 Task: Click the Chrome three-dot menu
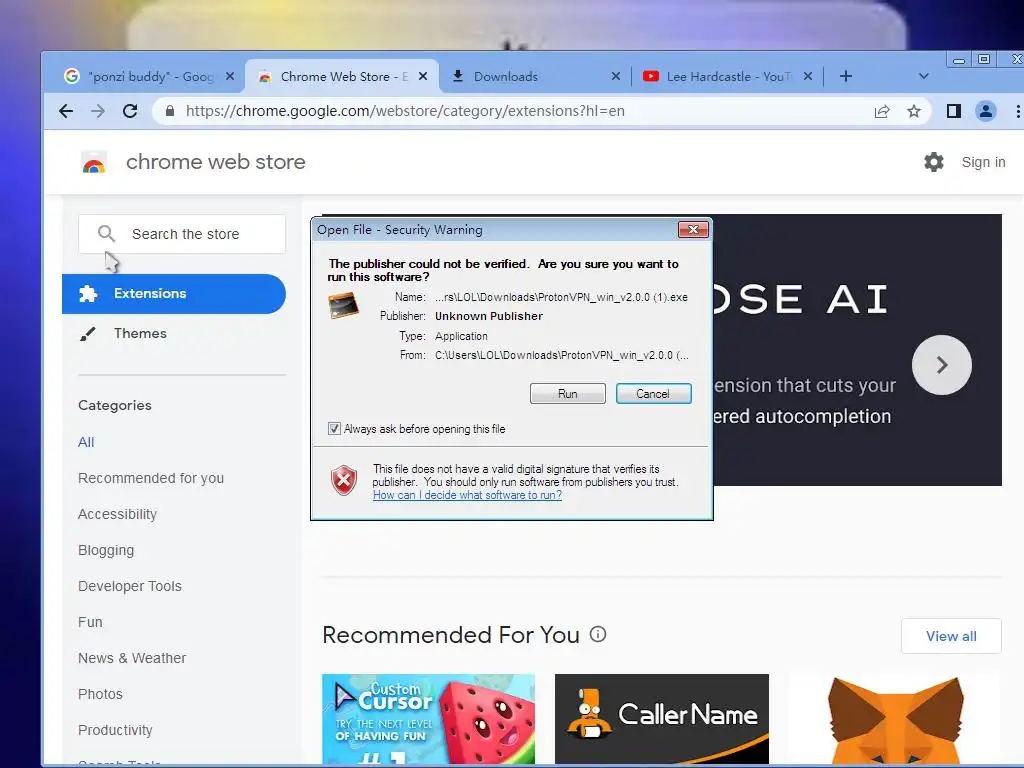1017,111
